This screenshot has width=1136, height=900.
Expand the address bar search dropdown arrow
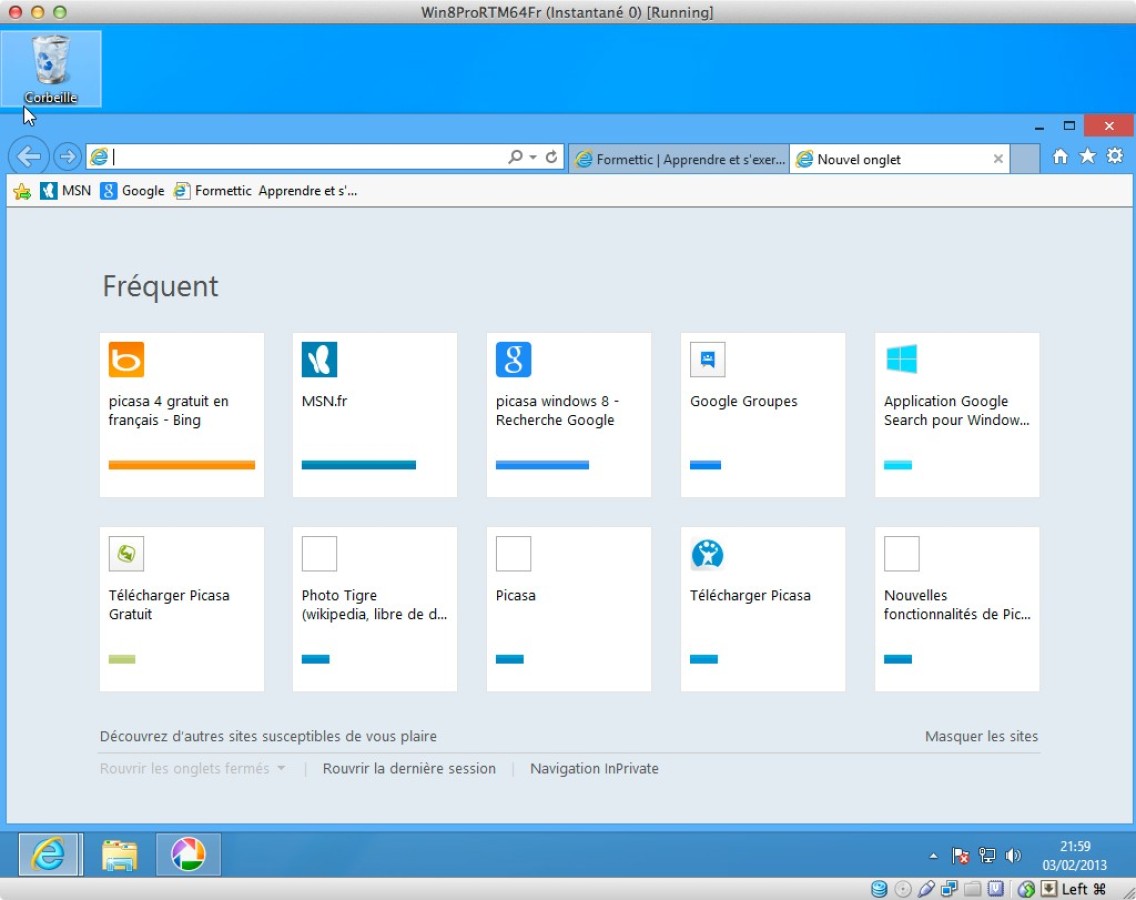533,158
